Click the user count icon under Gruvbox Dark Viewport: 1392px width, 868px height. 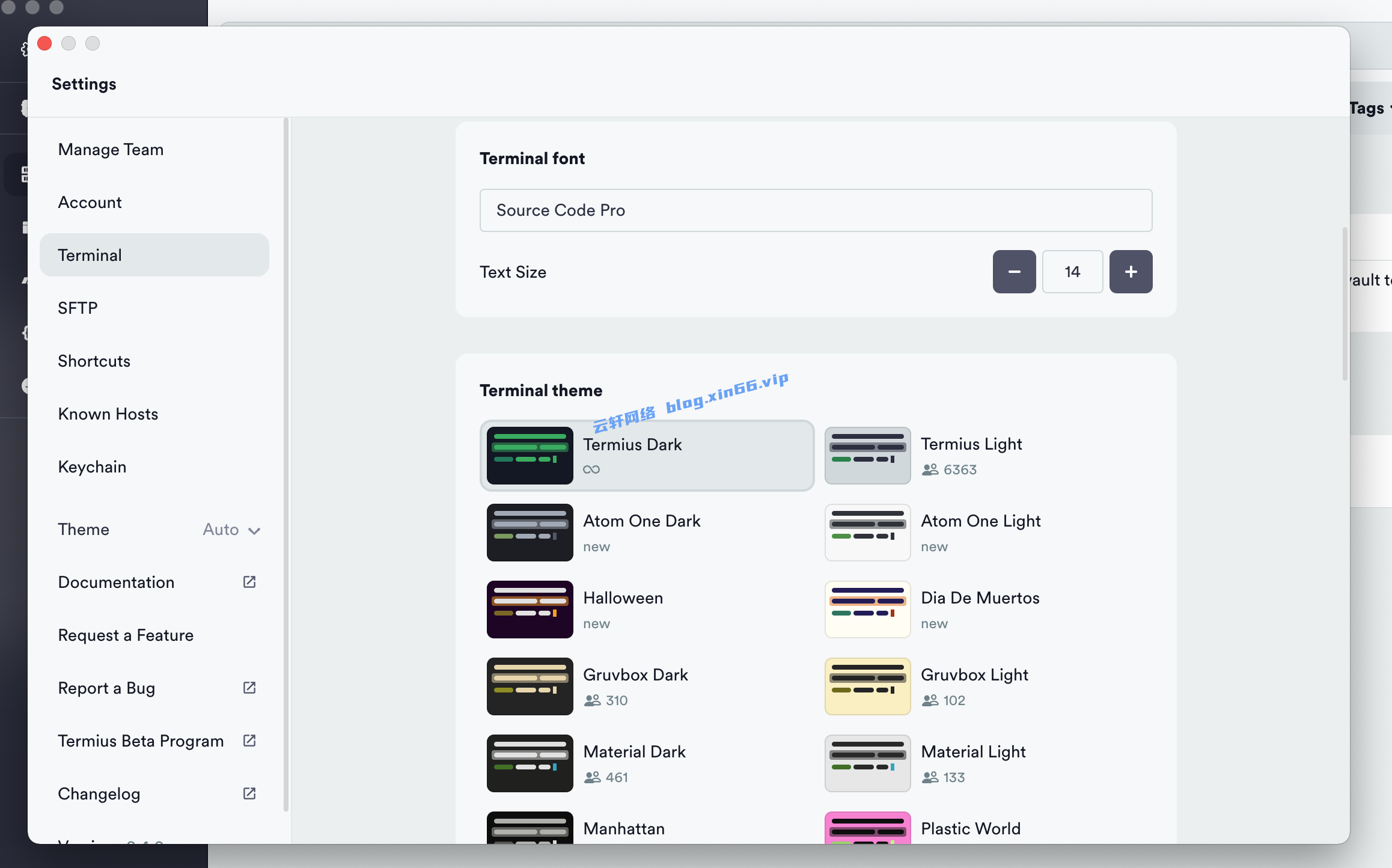click(x=593, y=700)
